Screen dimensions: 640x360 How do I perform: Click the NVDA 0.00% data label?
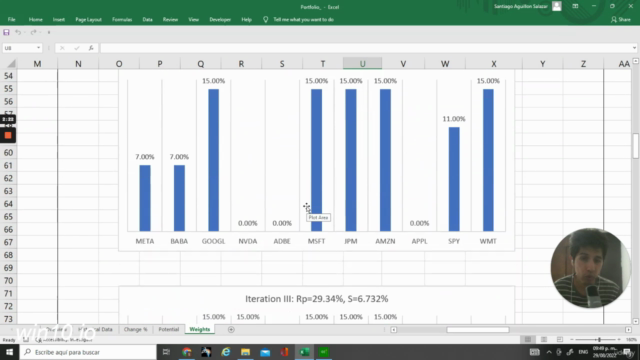248,223
